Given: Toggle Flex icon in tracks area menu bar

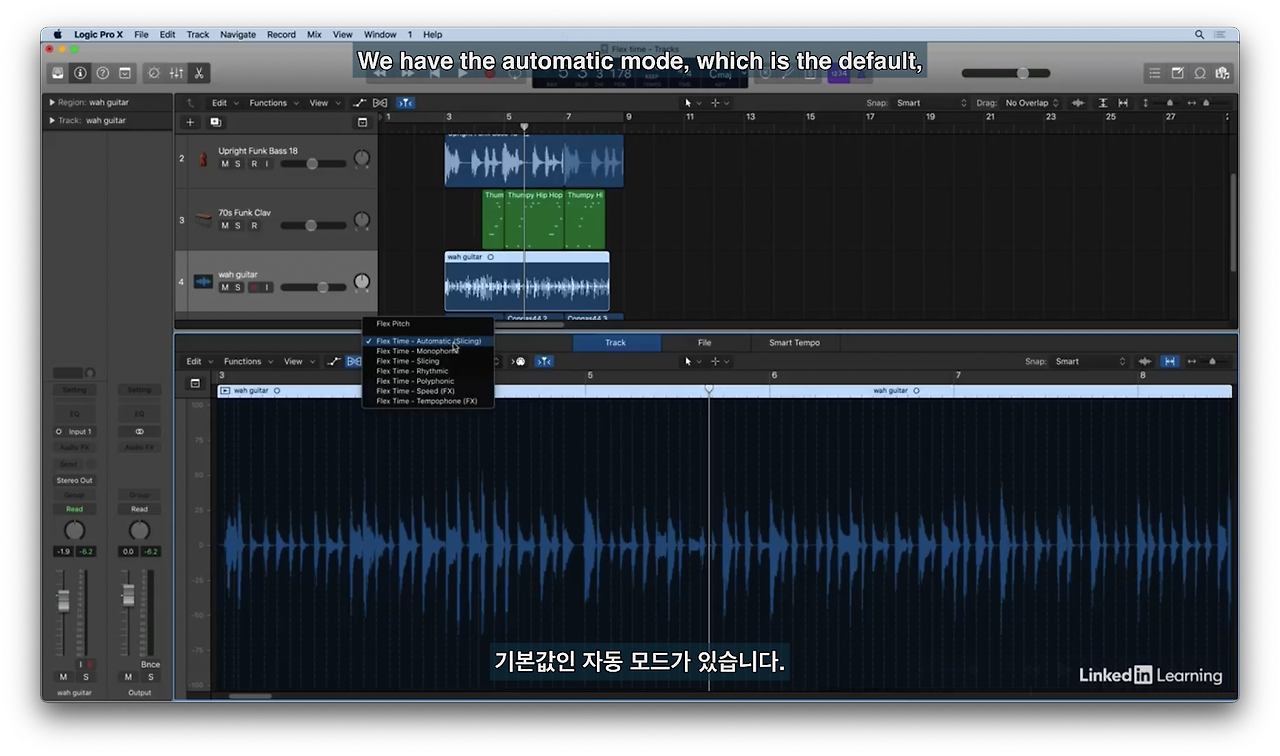Looking at the screenshot, I should tap(380, 103).
